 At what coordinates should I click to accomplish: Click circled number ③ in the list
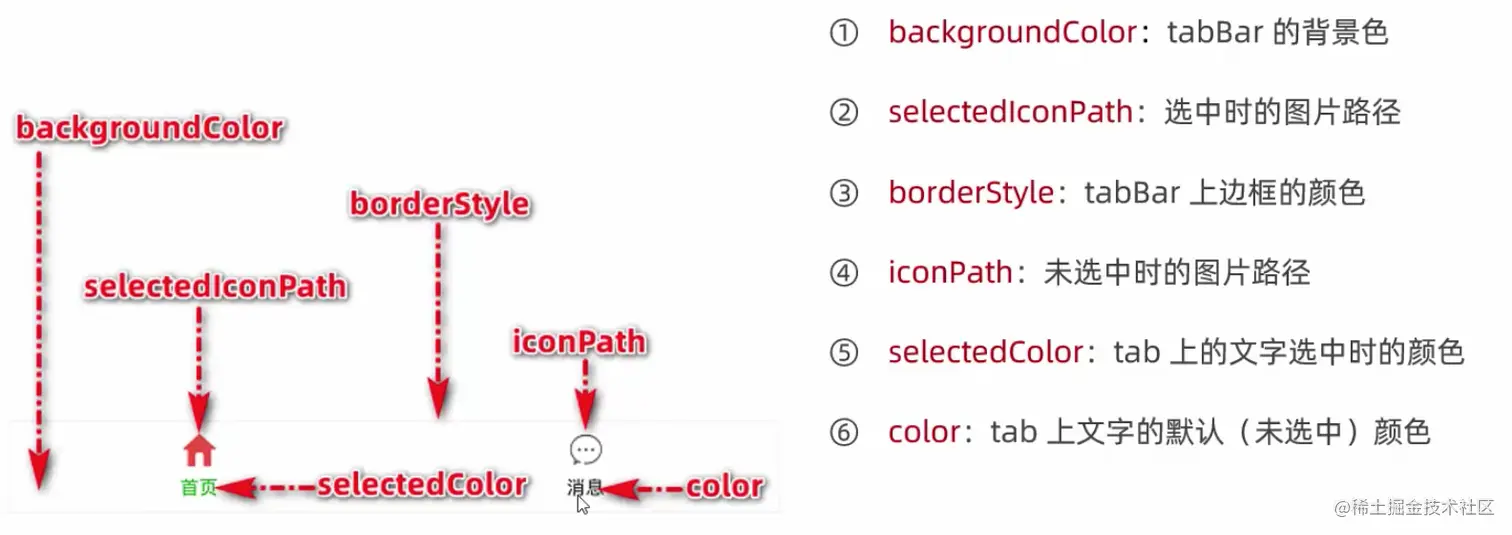coord(844,193)
